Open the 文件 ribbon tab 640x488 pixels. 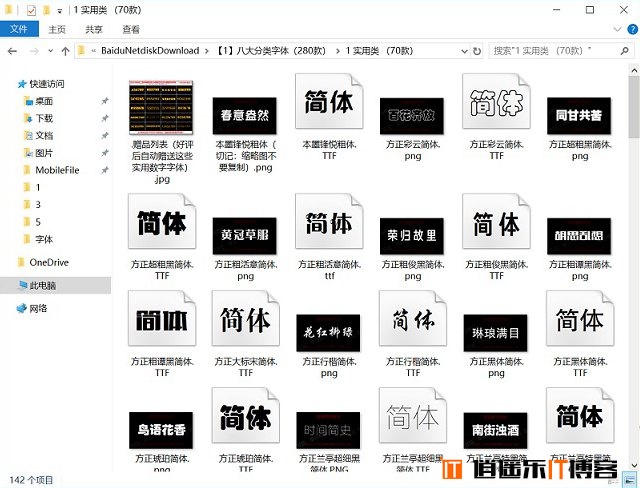click(19, 29)
